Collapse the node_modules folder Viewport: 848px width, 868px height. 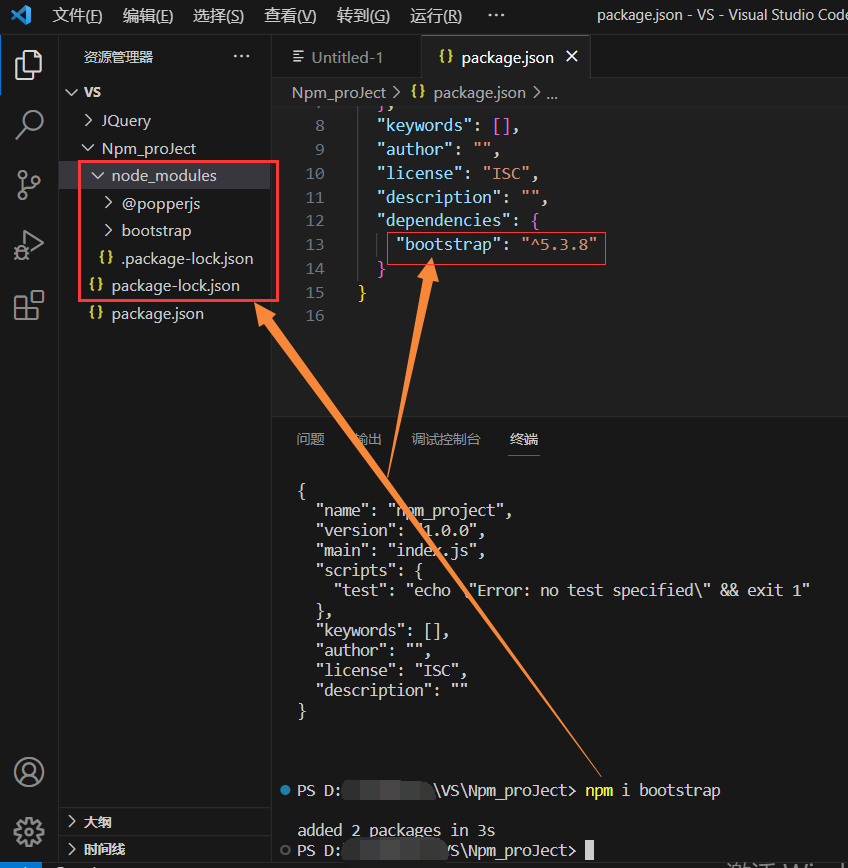point(98,175)
